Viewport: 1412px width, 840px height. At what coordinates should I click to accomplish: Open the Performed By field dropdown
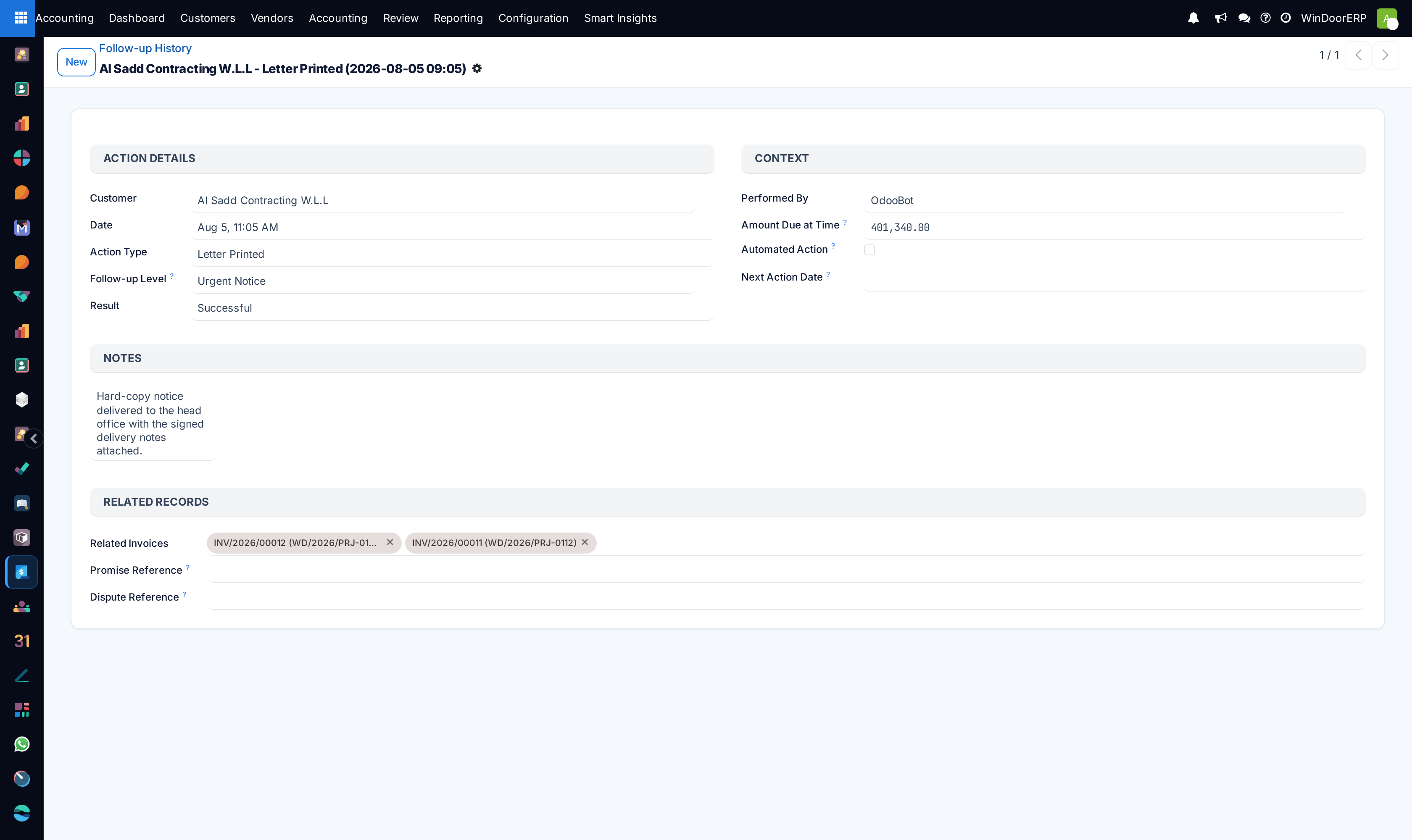[1104, 200]
